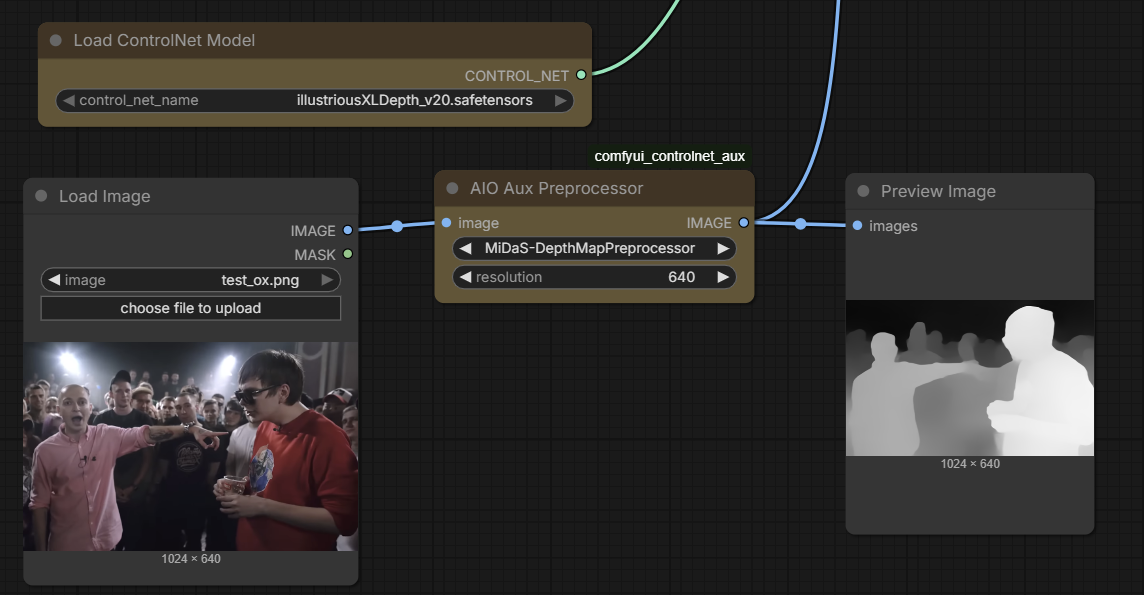
Task: Click the AIO Preprocessor image input socket
Action: tap(446, 223)
